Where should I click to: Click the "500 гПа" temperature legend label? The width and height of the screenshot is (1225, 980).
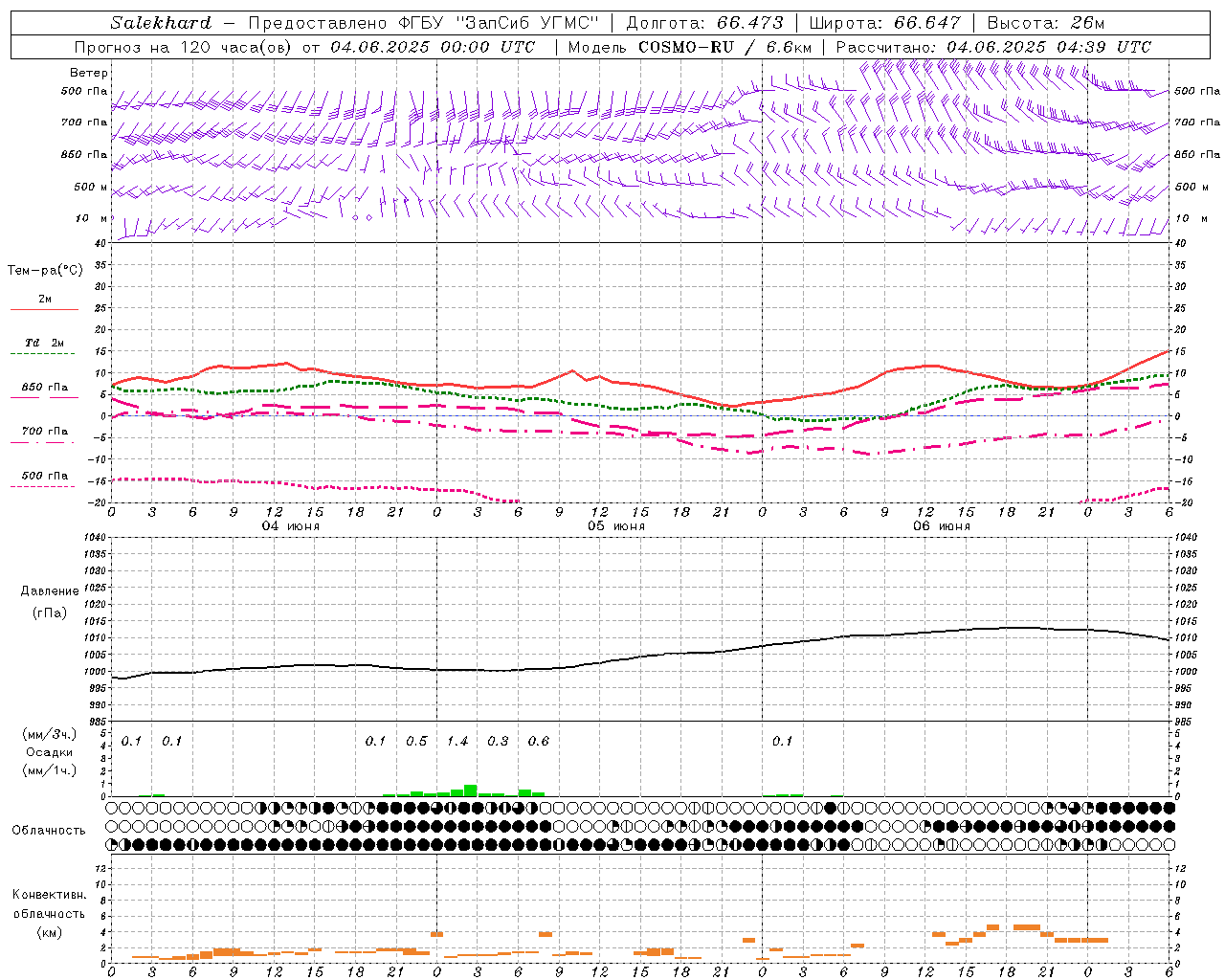44,476
